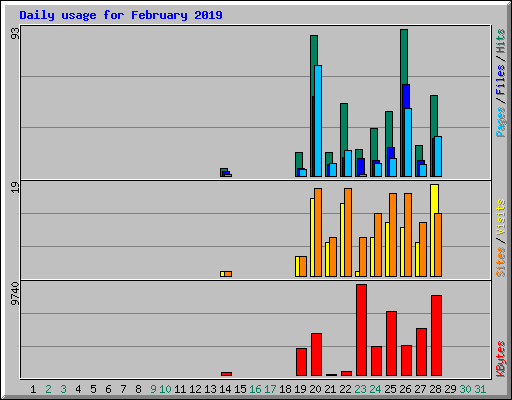Click the 'Daily usage for February 2019' title
The width and height of the screenshot is (512, 400).
coord(121,15)
